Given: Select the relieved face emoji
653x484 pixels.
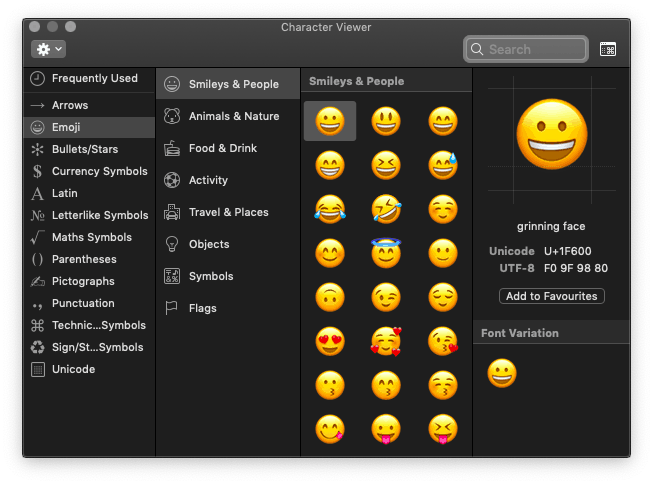Looking at the screenshot, I should click(443, 297).
